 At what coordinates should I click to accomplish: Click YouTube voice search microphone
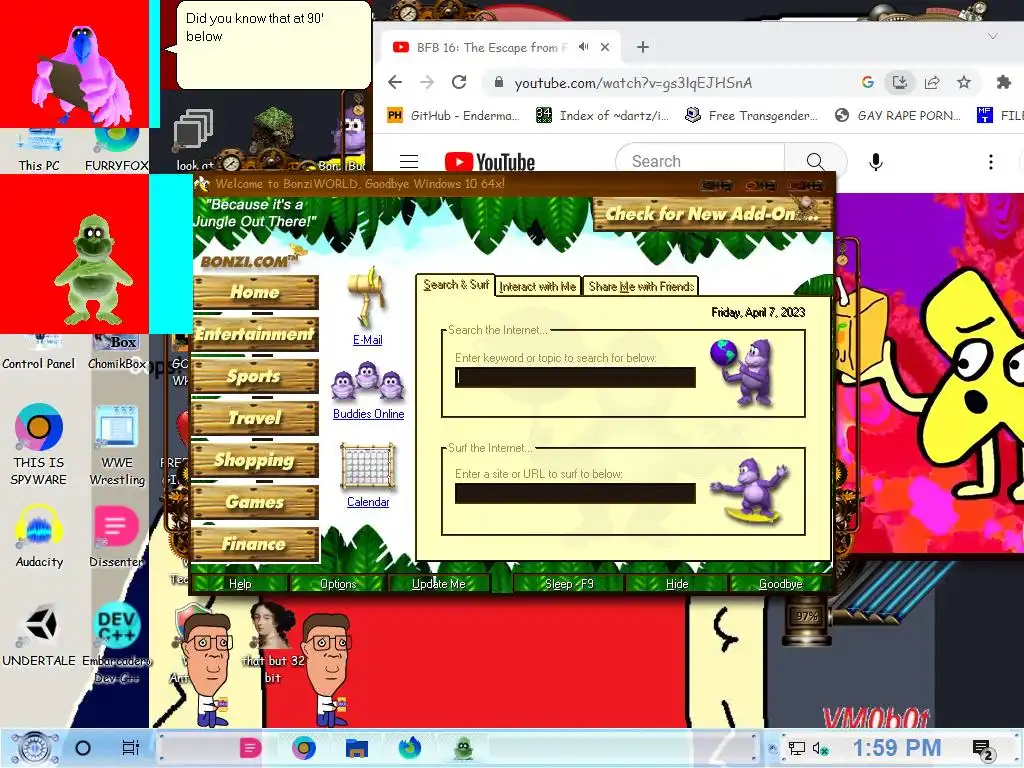(876, 161)
